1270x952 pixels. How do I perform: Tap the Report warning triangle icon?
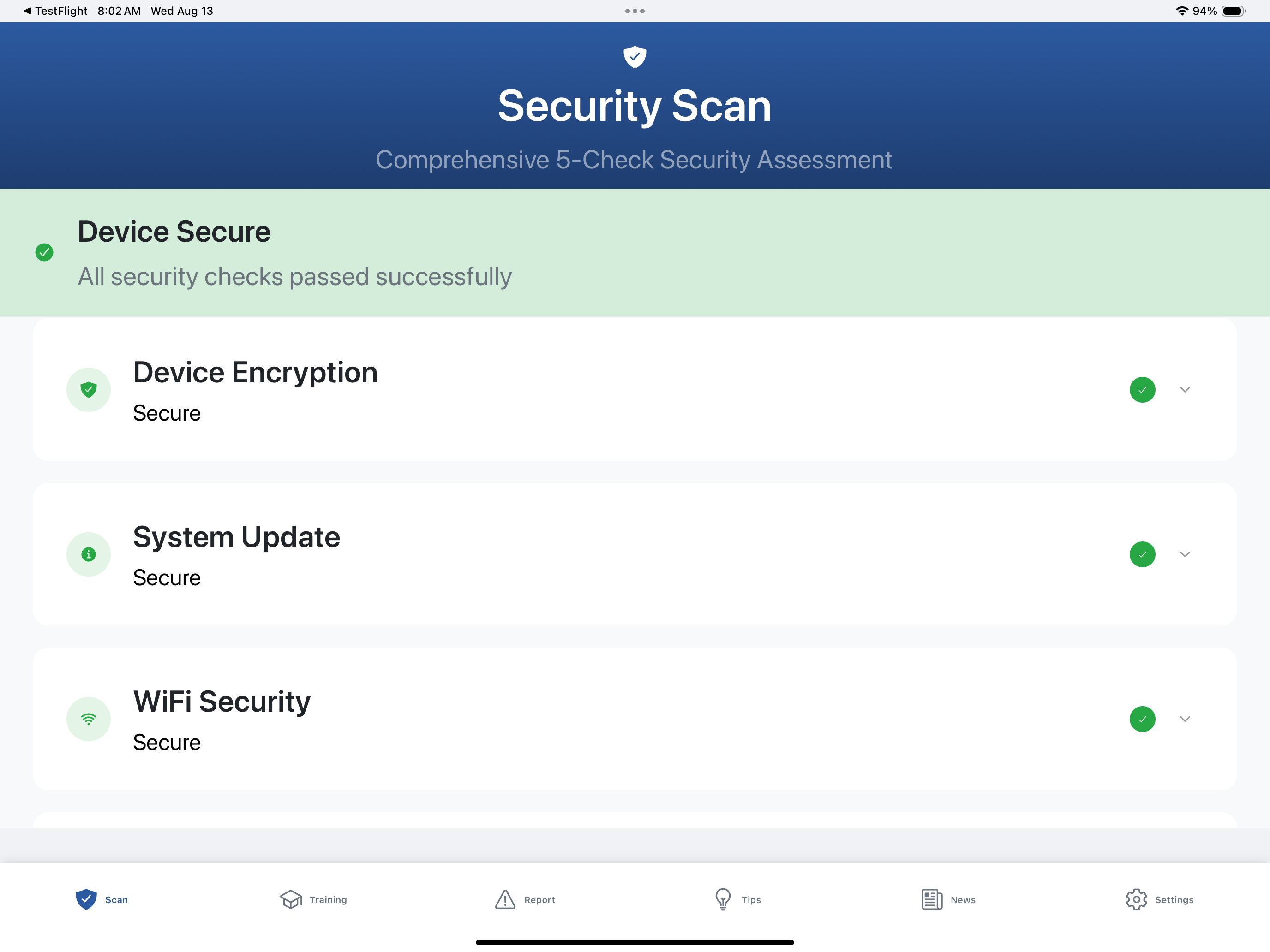coord(505,899)
